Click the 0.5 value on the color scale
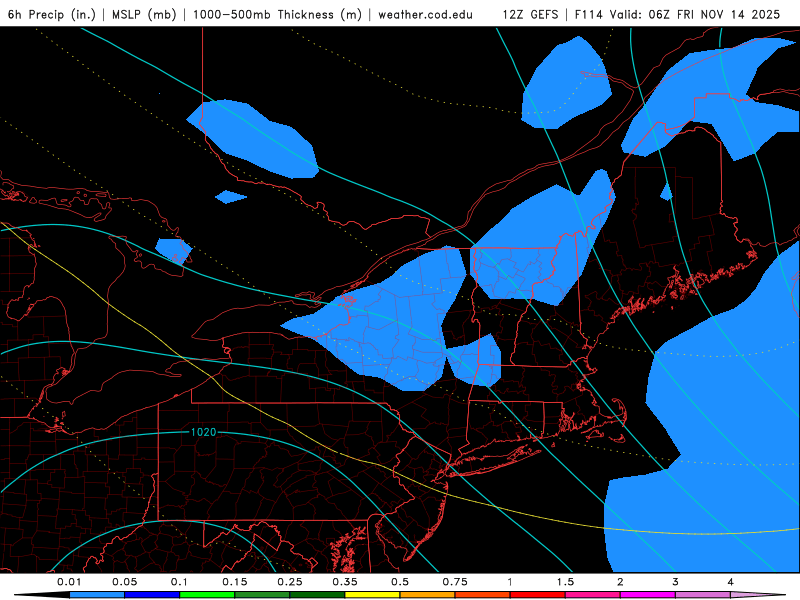 [x=400, y=582]
